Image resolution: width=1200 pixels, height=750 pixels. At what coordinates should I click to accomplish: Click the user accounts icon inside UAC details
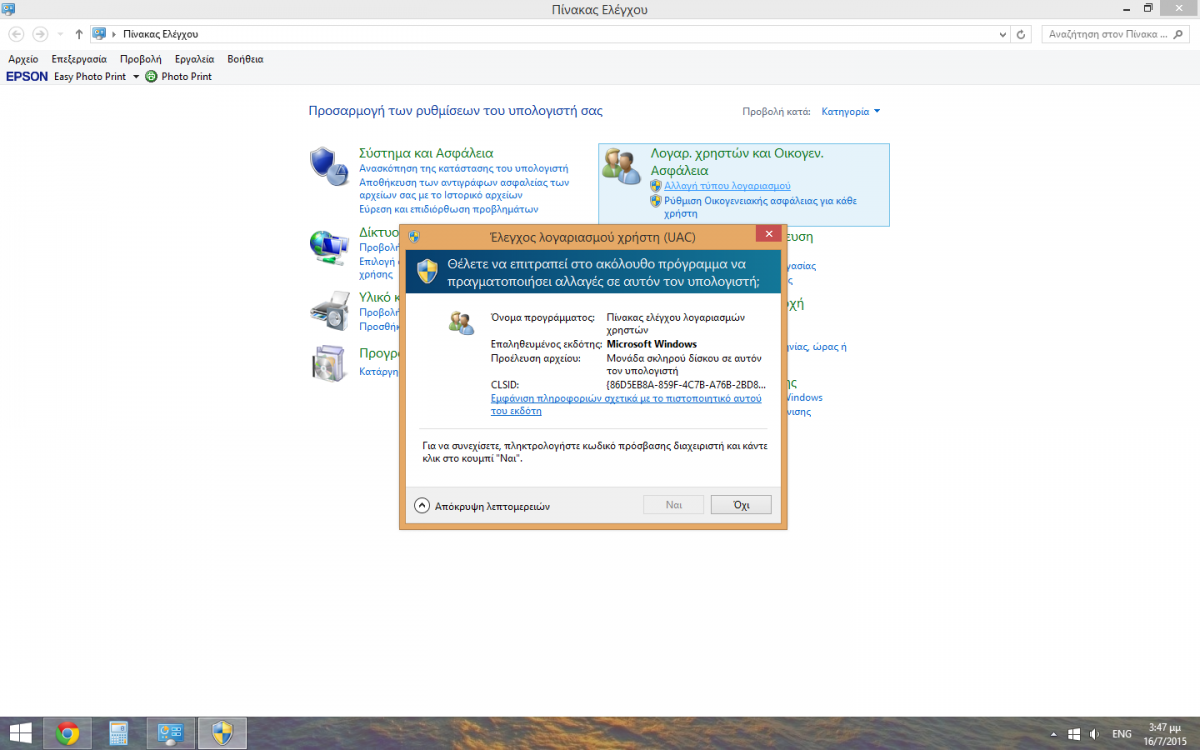pyautogui.click(x=461, y=322)
